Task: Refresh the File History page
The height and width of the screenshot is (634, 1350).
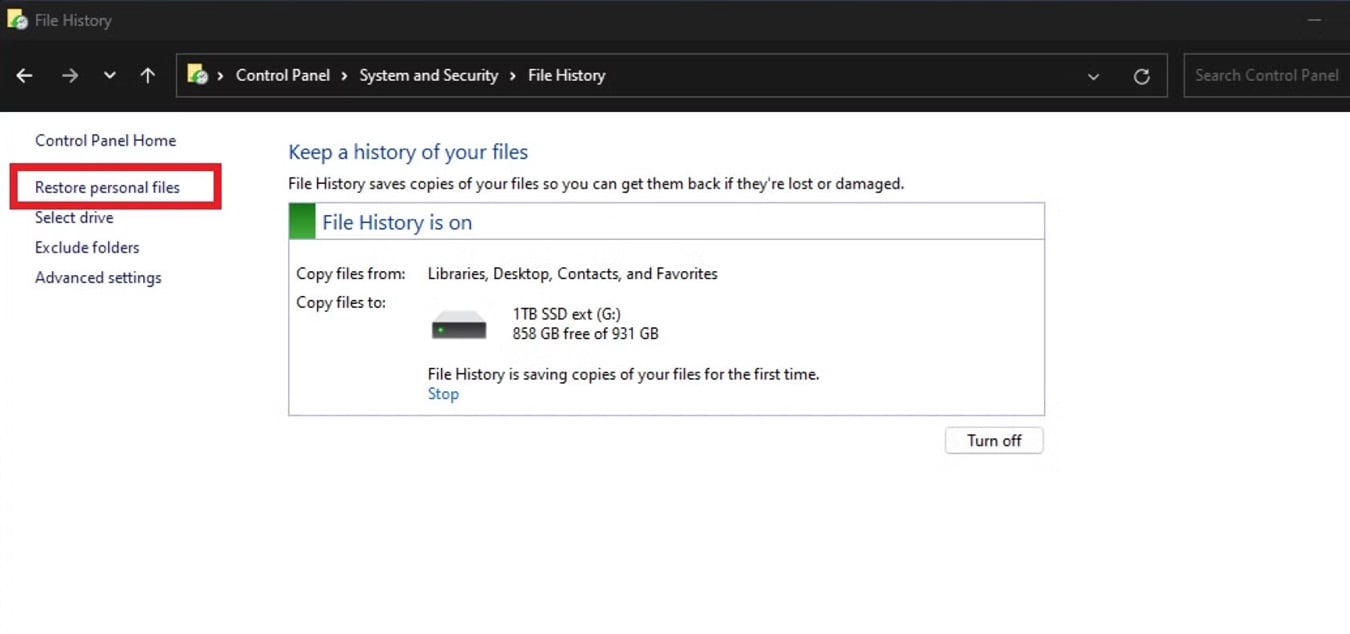Action: pyautogui.click(x=1141, y=76)
